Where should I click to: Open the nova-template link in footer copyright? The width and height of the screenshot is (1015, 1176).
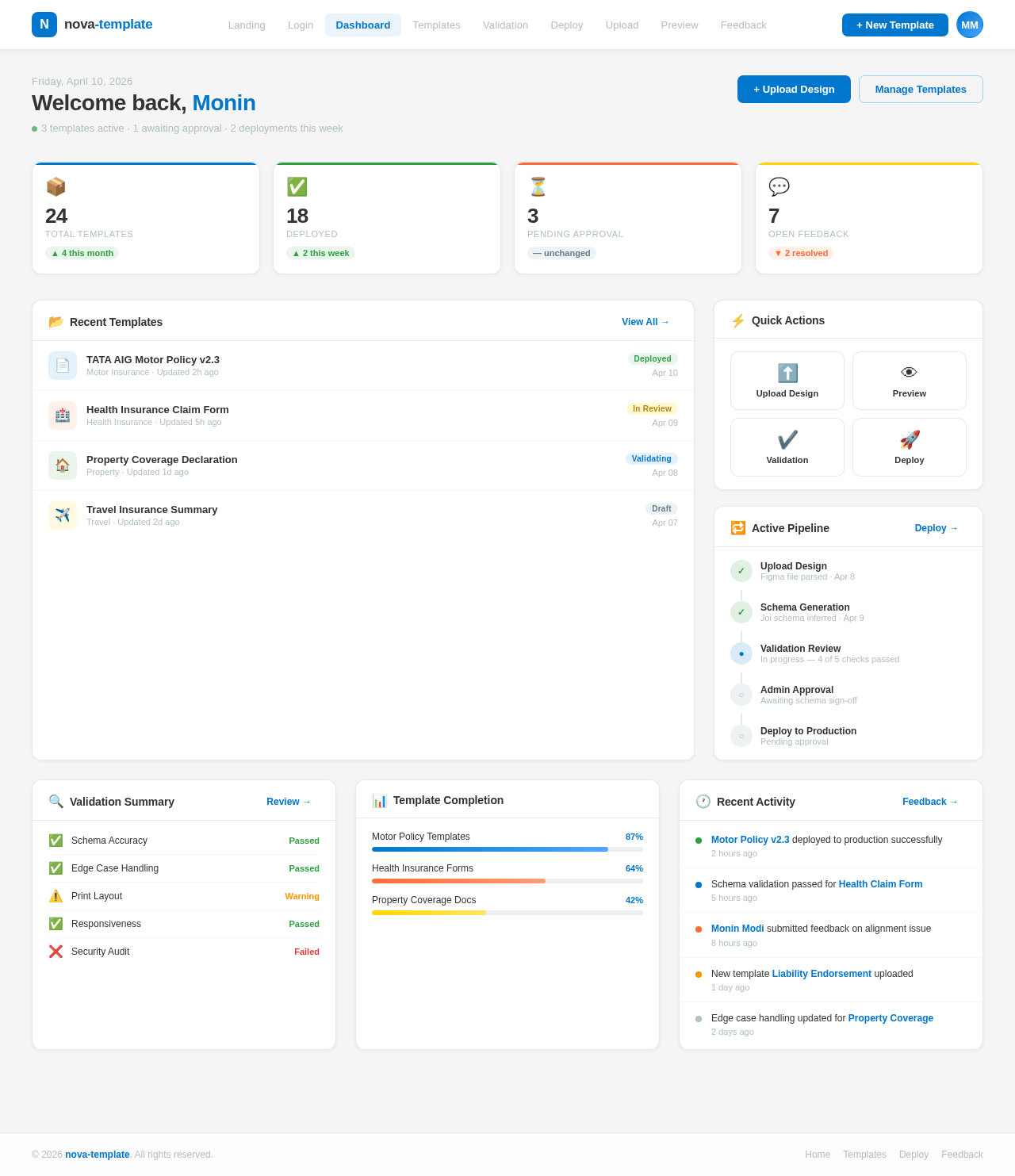[x=98, y=1155]
